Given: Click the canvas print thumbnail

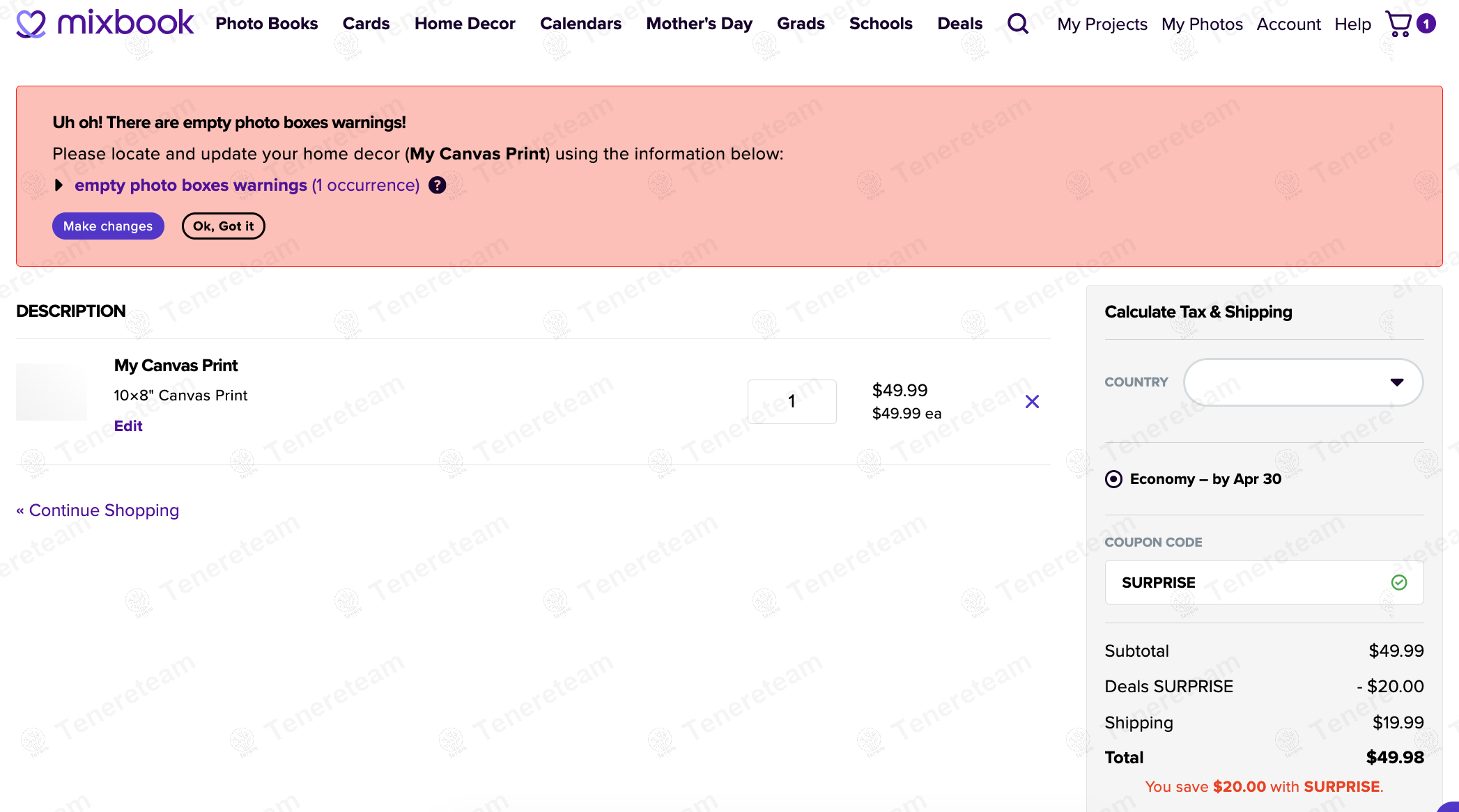Looking at the screenshot, I should pos(52,391).
